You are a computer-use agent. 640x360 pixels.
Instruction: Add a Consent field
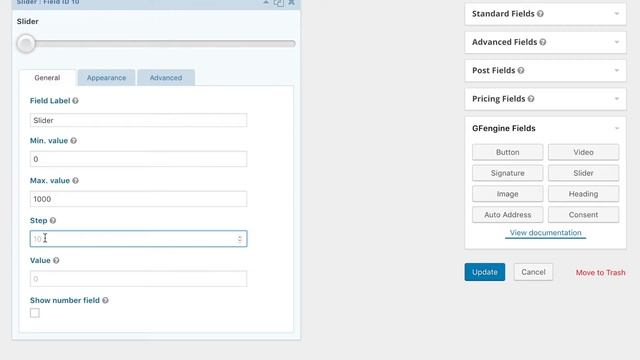[x=583, y=215]
